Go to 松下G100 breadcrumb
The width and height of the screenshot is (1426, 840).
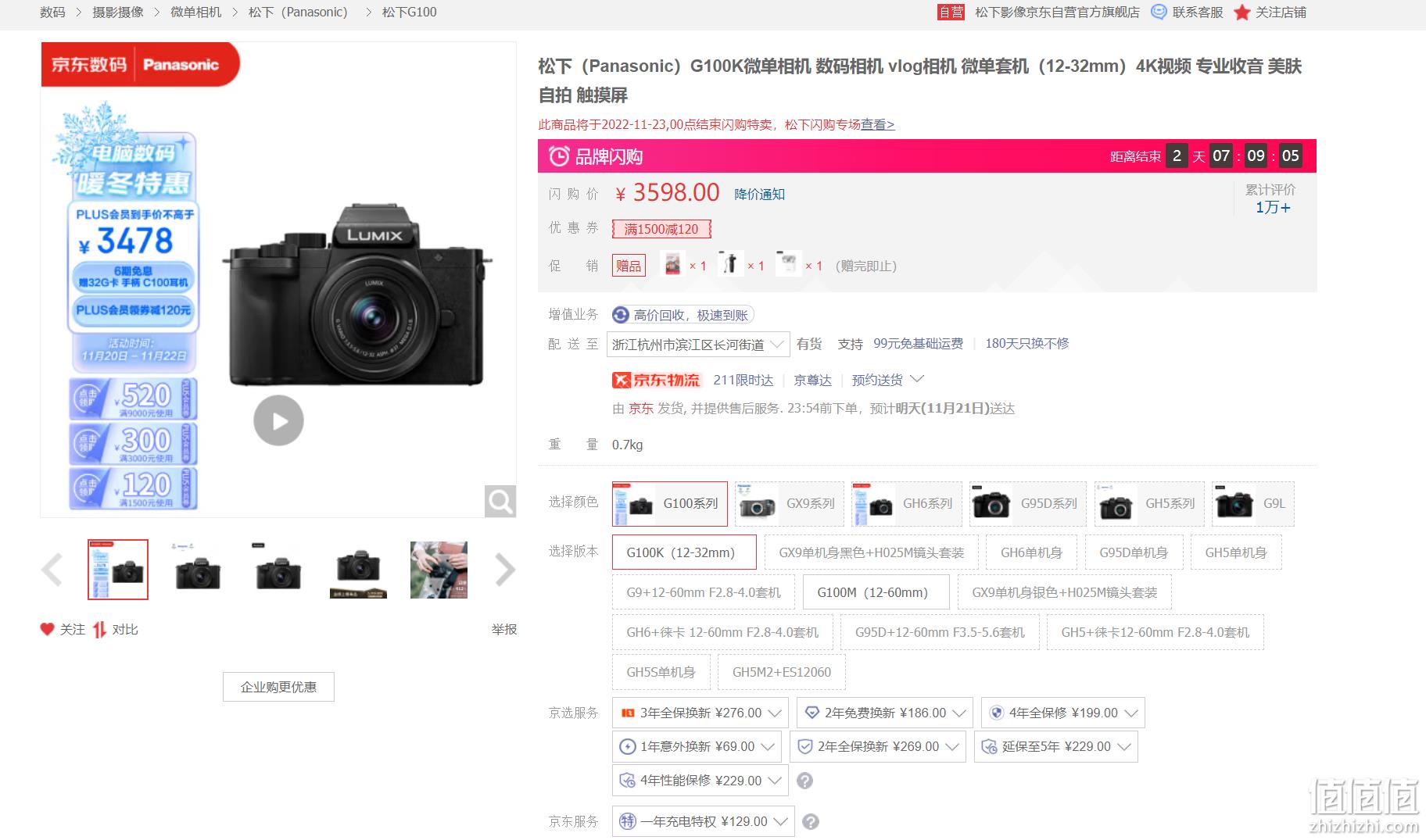pos(409,13)
